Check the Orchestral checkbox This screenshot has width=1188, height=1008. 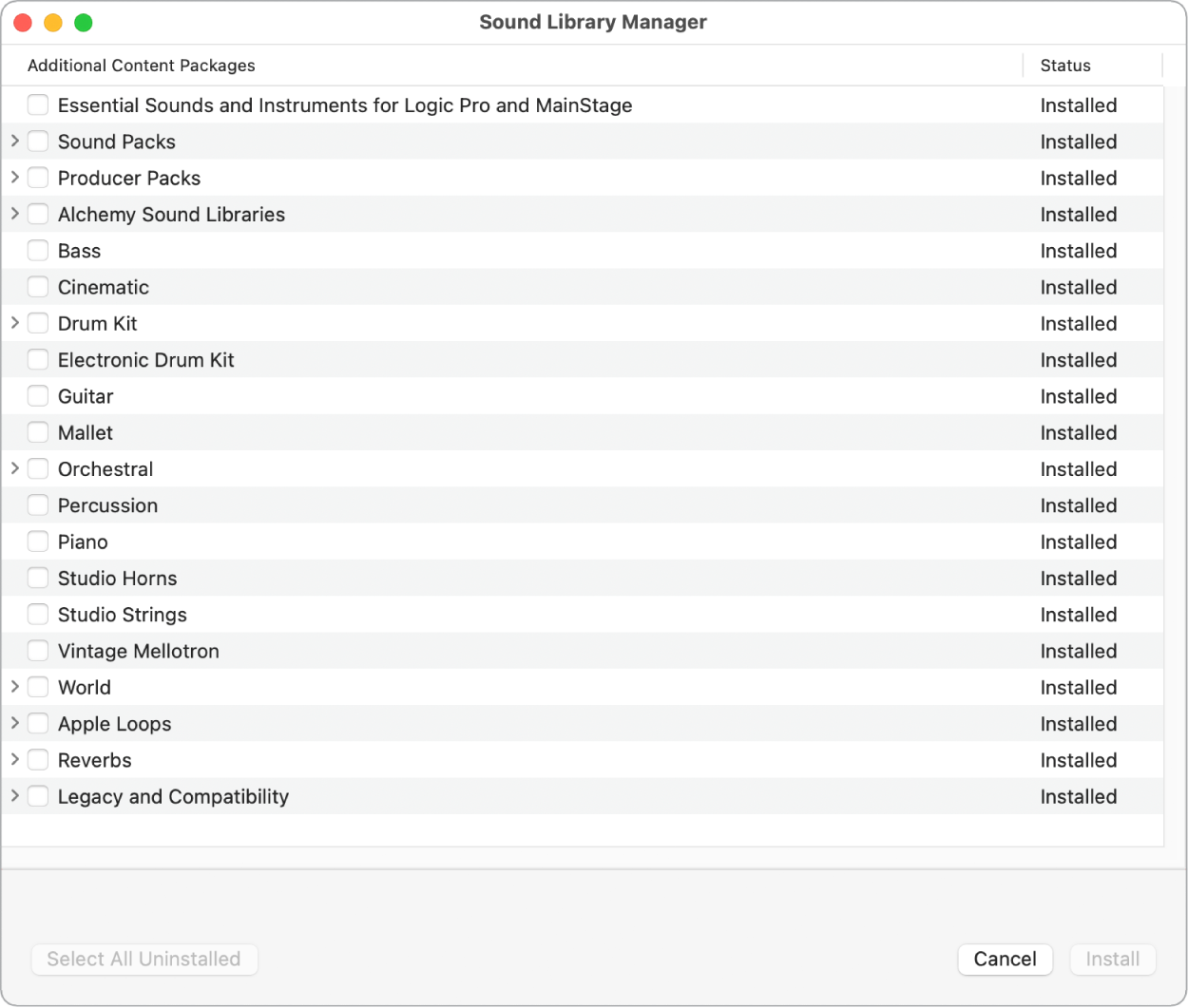(38, 468)
